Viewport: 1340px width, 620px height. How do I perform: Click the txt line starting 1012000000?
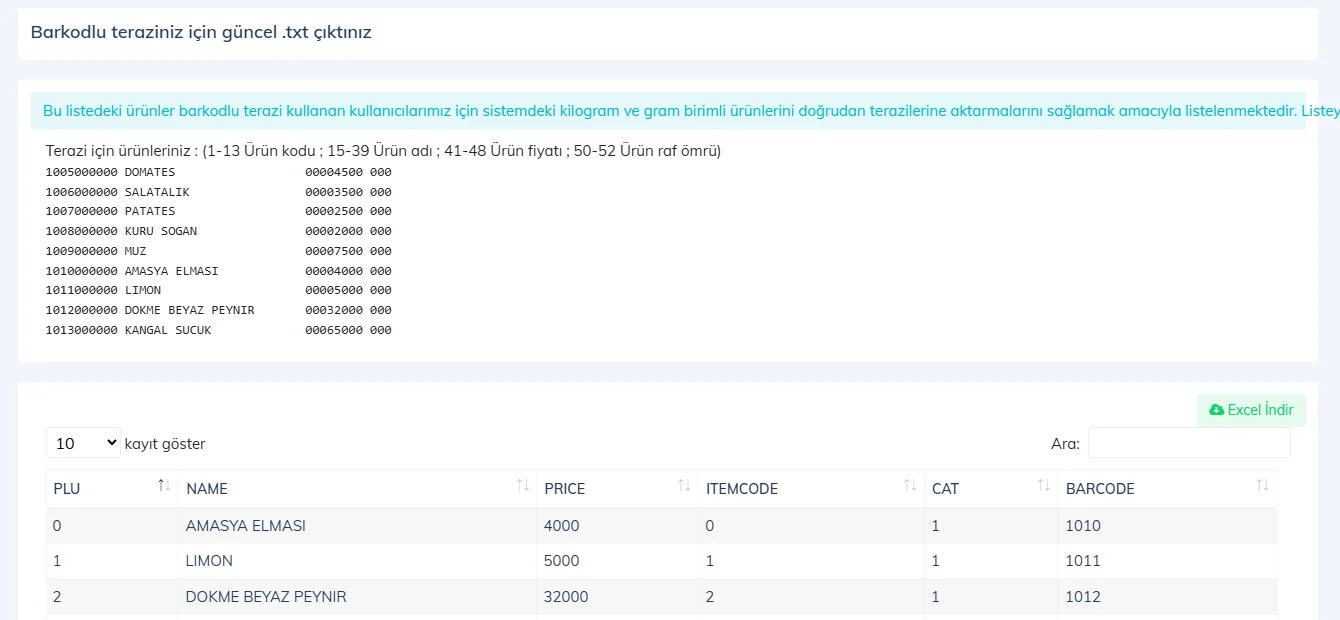[x=219, y=310]
